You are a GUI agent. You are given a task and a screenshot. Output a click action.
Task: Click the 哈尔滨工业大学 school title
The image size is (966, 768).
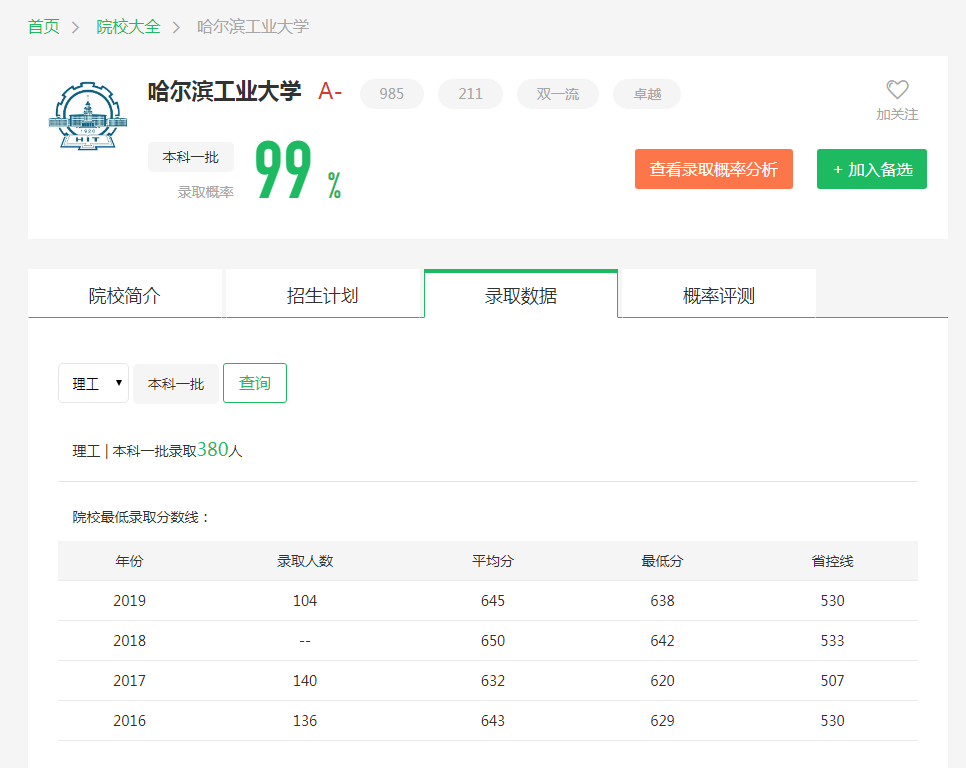224,92
